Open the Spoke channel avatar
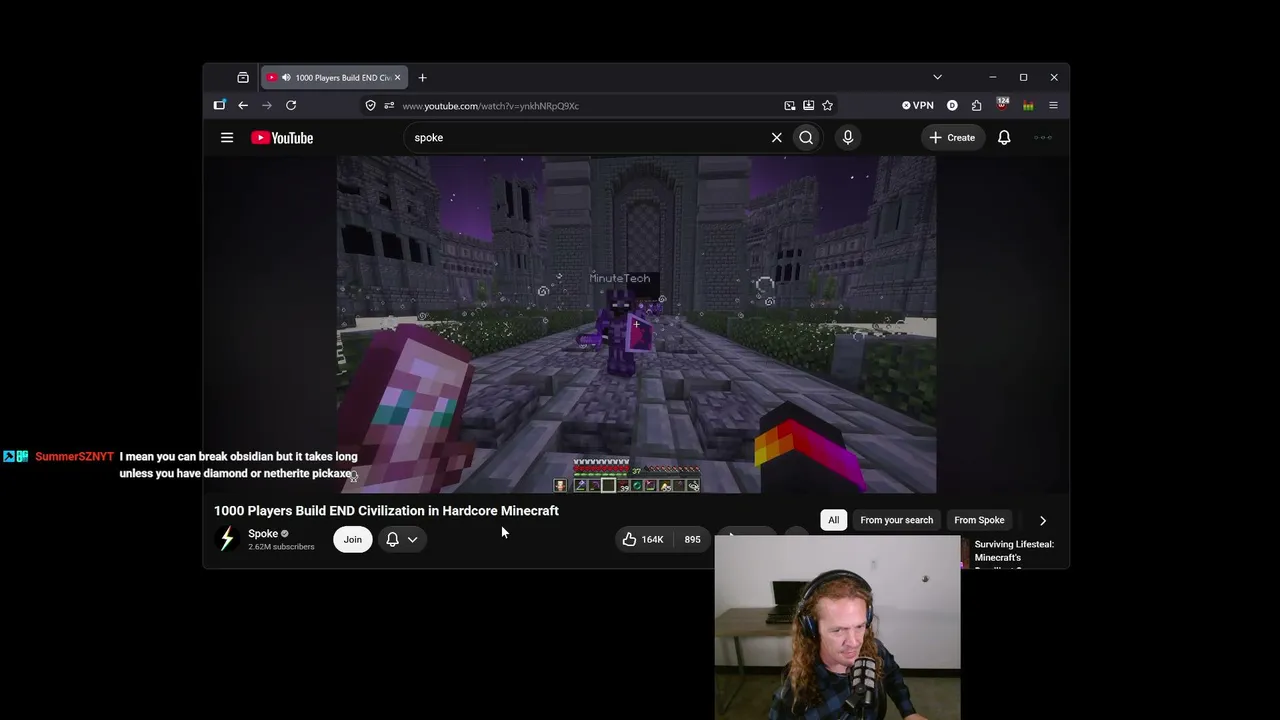This screenshot has width=1280, height=720. tap(227, 540)
